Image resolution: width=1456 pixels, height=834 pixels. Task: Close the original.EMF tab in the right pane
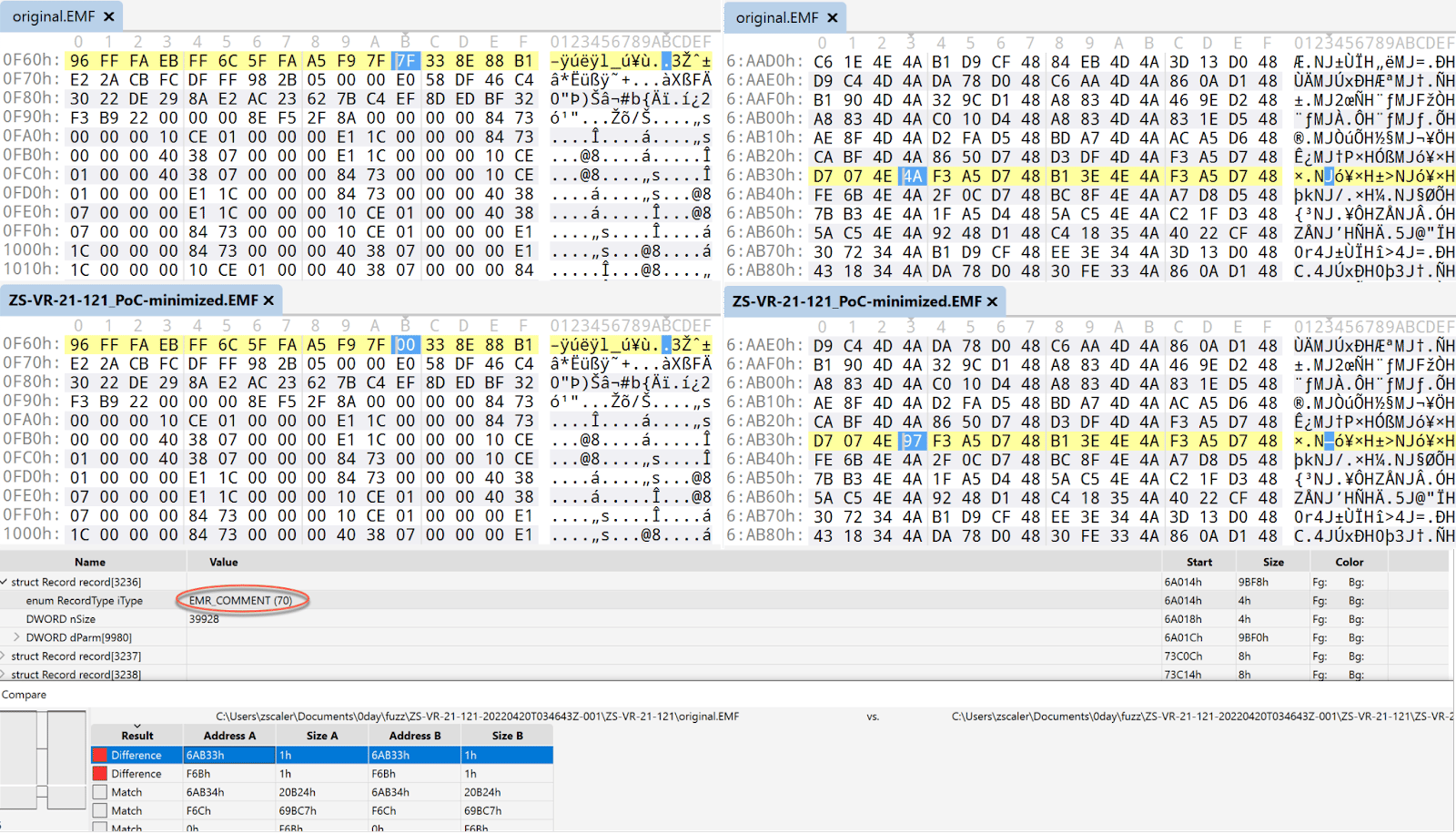click(832, 17)
